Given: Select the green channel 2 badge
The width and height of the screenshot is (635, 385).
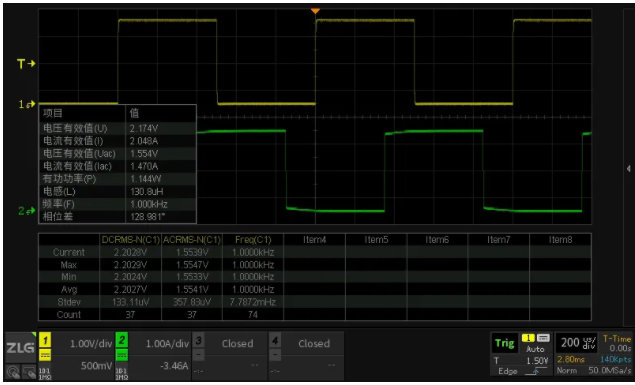Looking at the screenshot, I should (x=121, y=340).
